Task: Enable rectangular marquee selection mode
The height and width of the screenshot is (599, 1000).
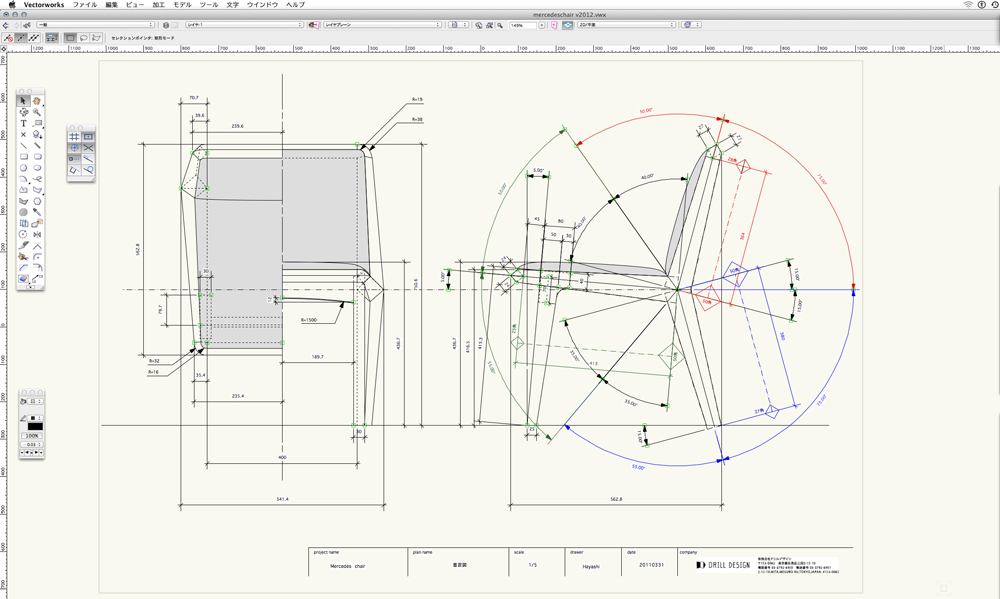Action: pyautogui.click(x=70, y=38)
